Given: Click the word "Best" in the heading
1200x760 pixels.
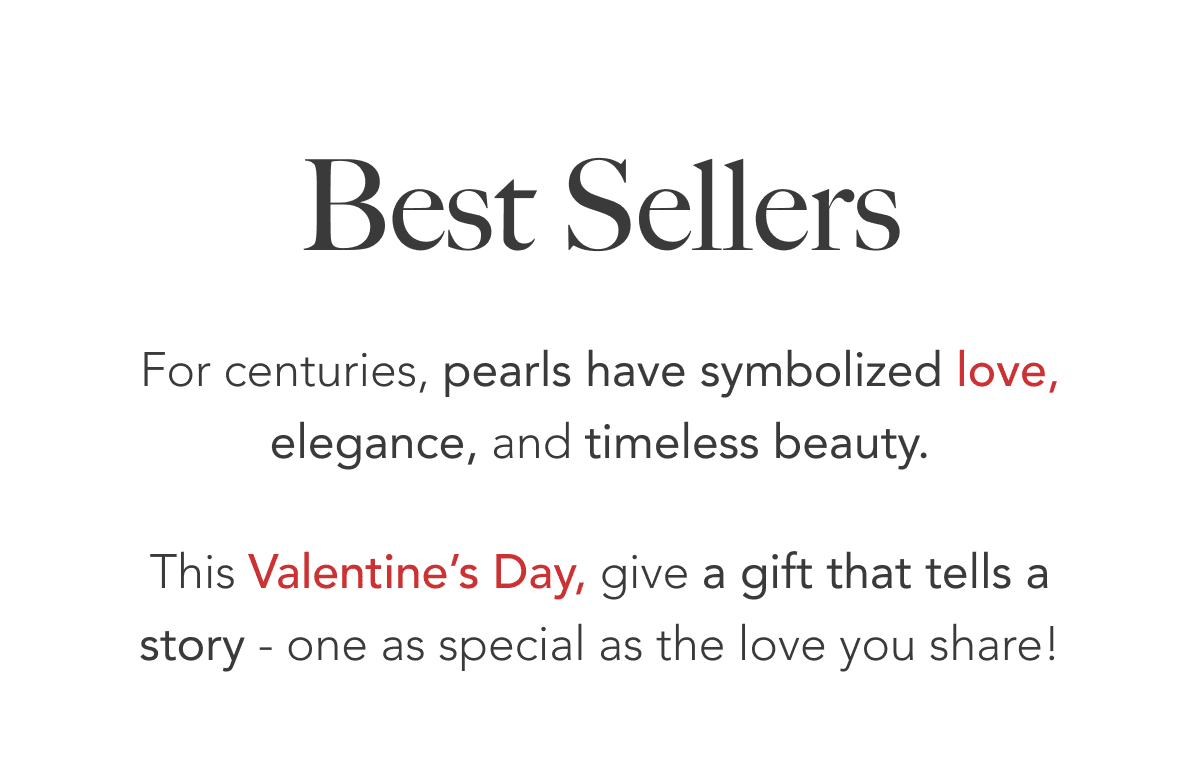Looking at the screenshot, I should click(418, 204).
